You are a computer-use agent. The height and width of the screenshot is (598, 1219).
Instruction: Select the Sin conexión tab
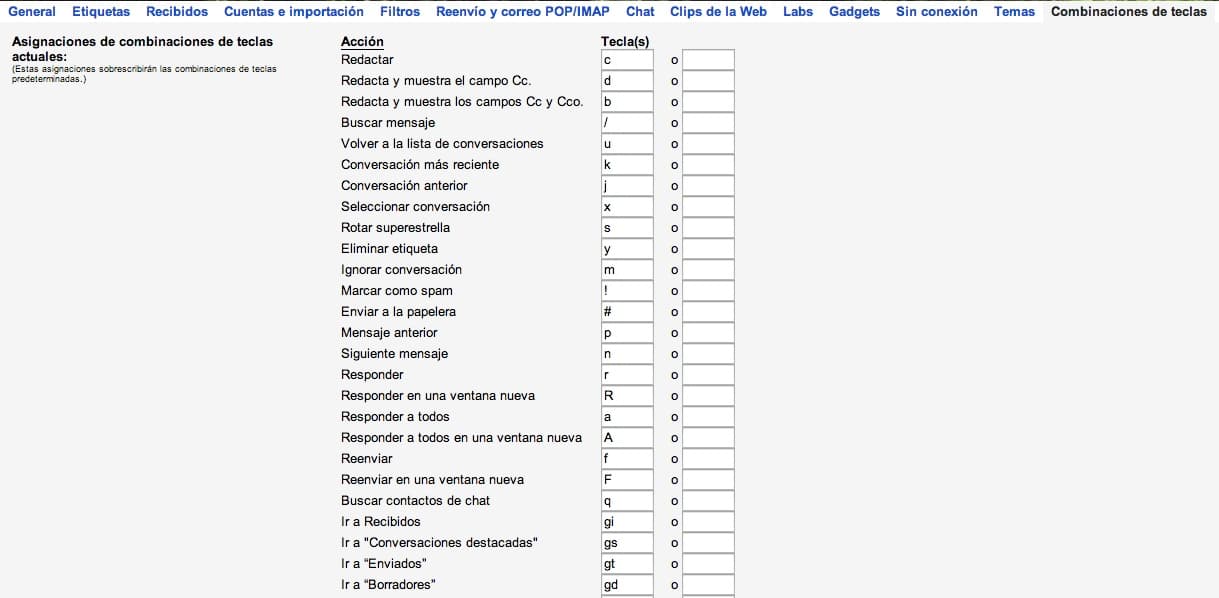937,12
